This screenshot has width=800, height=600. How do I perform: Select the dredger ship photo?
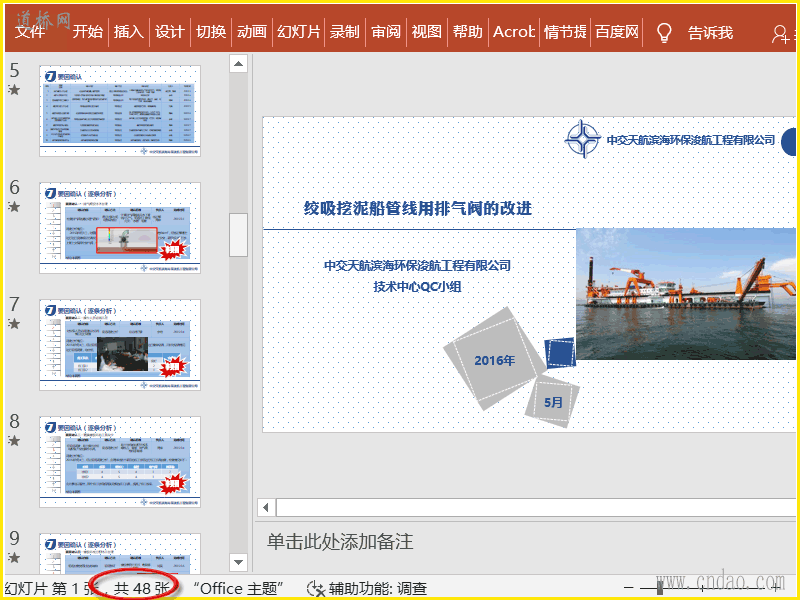point(686,294)
